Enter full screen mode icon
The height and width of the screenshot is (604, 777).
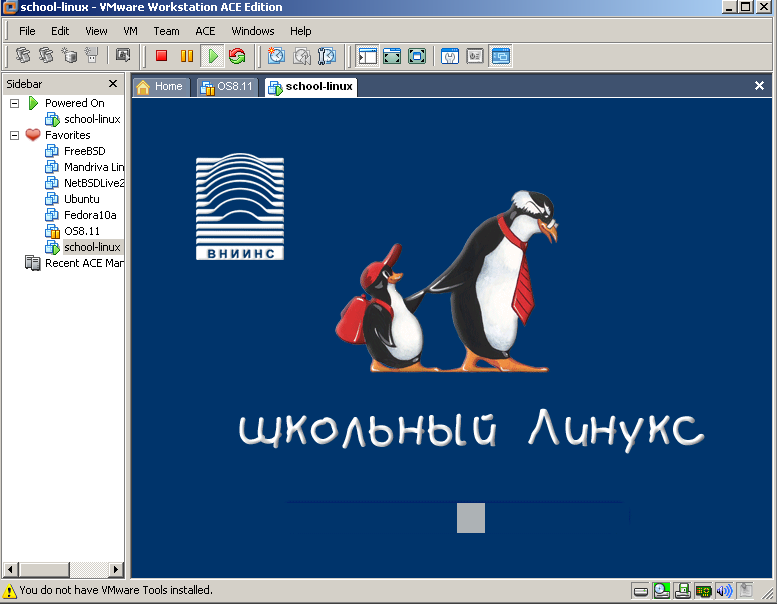[417, 56]
